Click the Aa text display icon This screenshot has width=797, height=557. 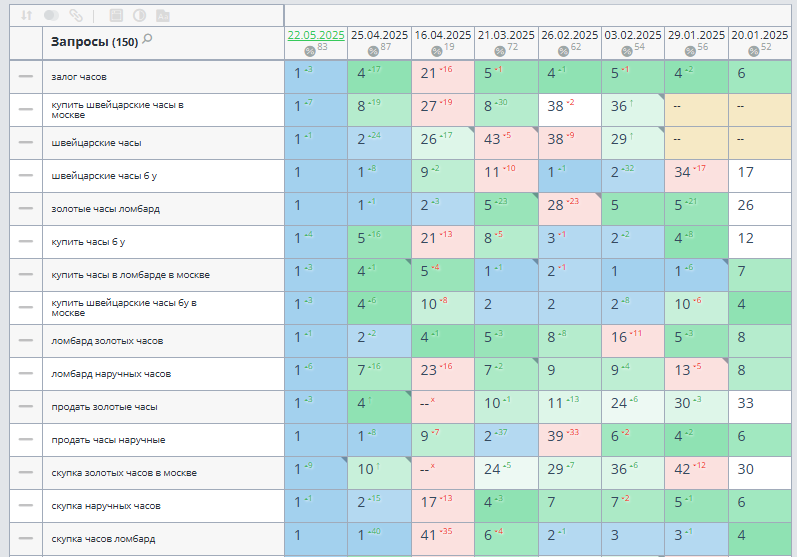pos(163,16)
